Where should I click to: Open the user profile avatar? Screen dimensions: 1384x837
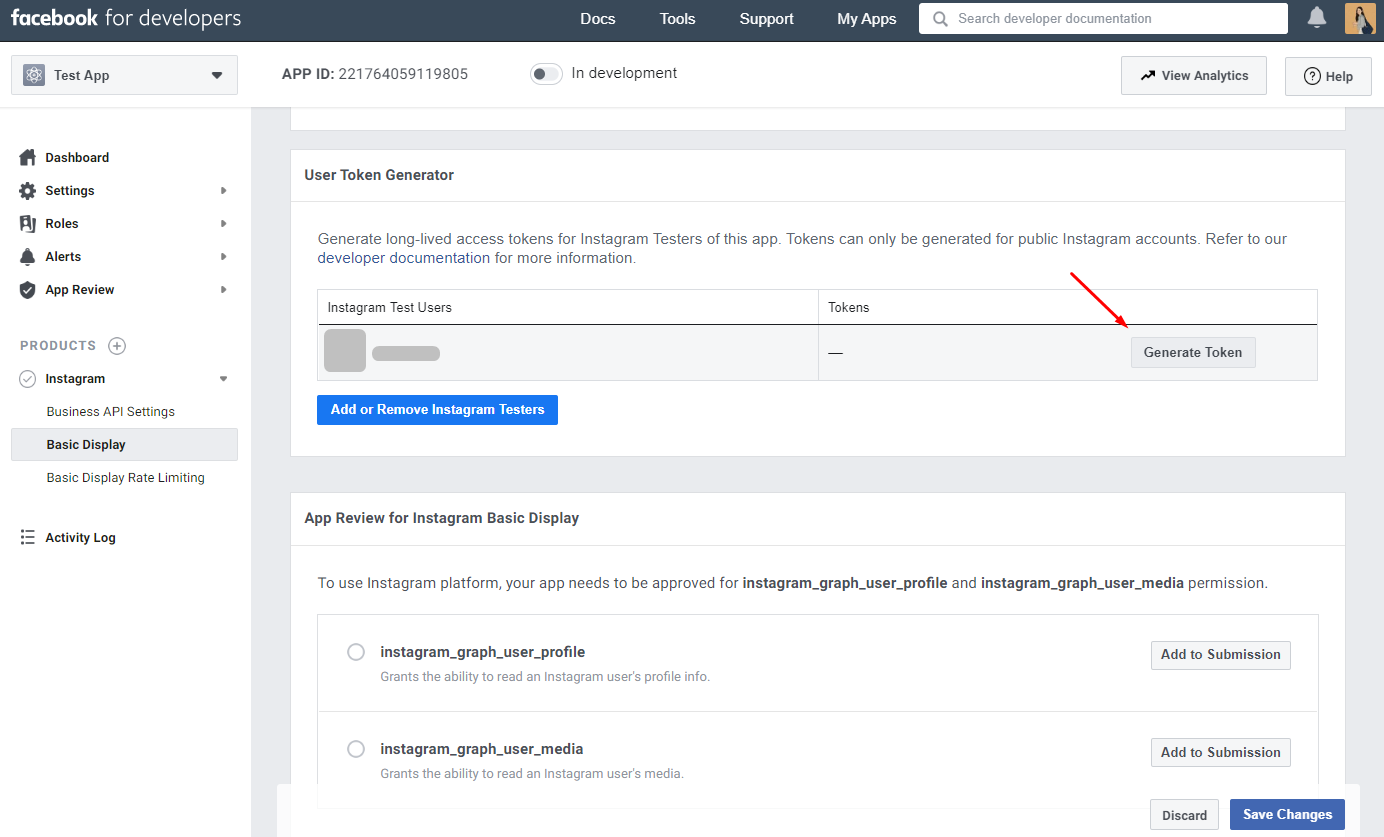[x=1360, y=18]
